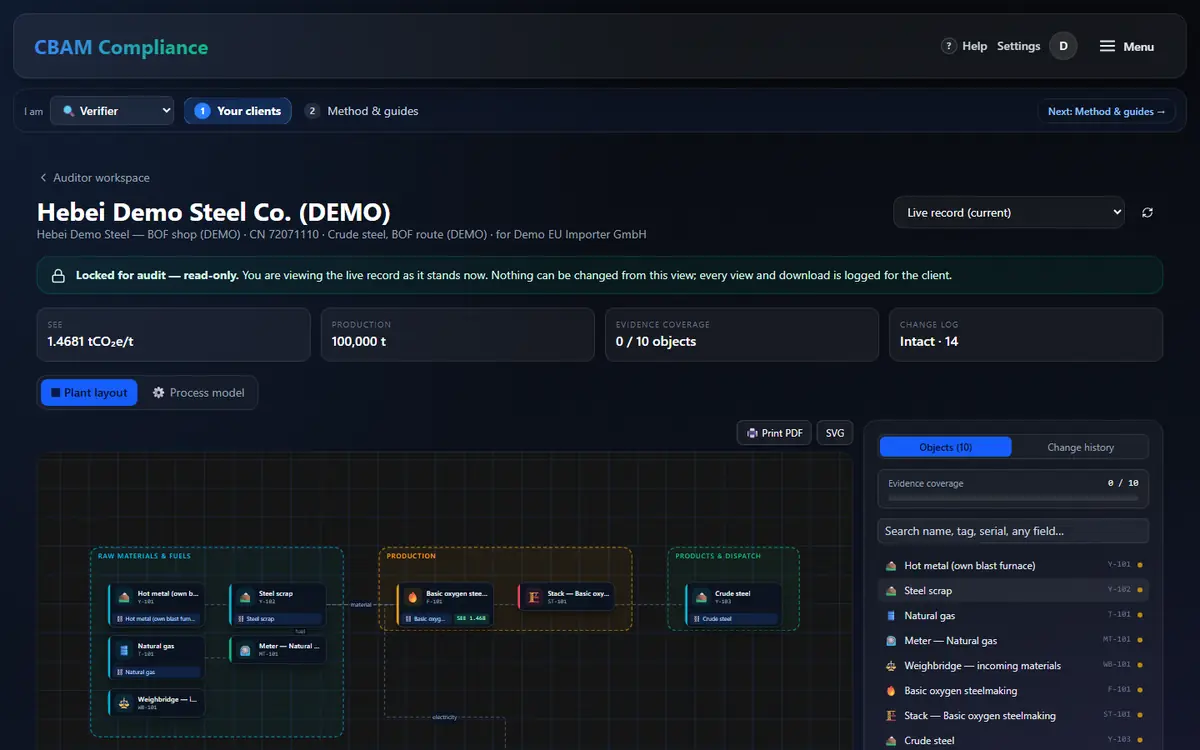1200x750 pixels.
Task: Open the Live record (current) dropdown
Action: pos(1009,213)
